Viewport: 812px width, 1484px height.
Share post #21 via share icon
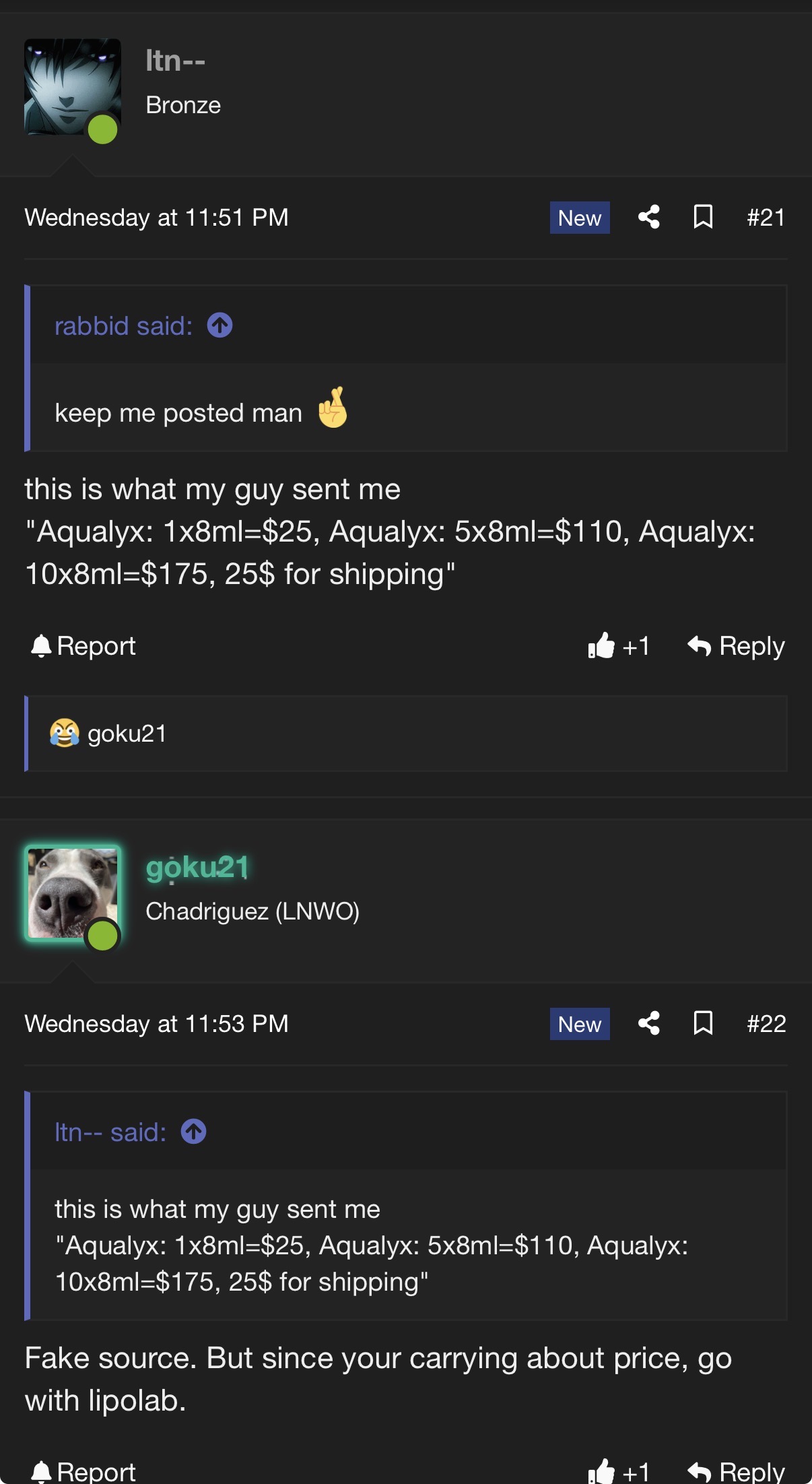[649, 218]
